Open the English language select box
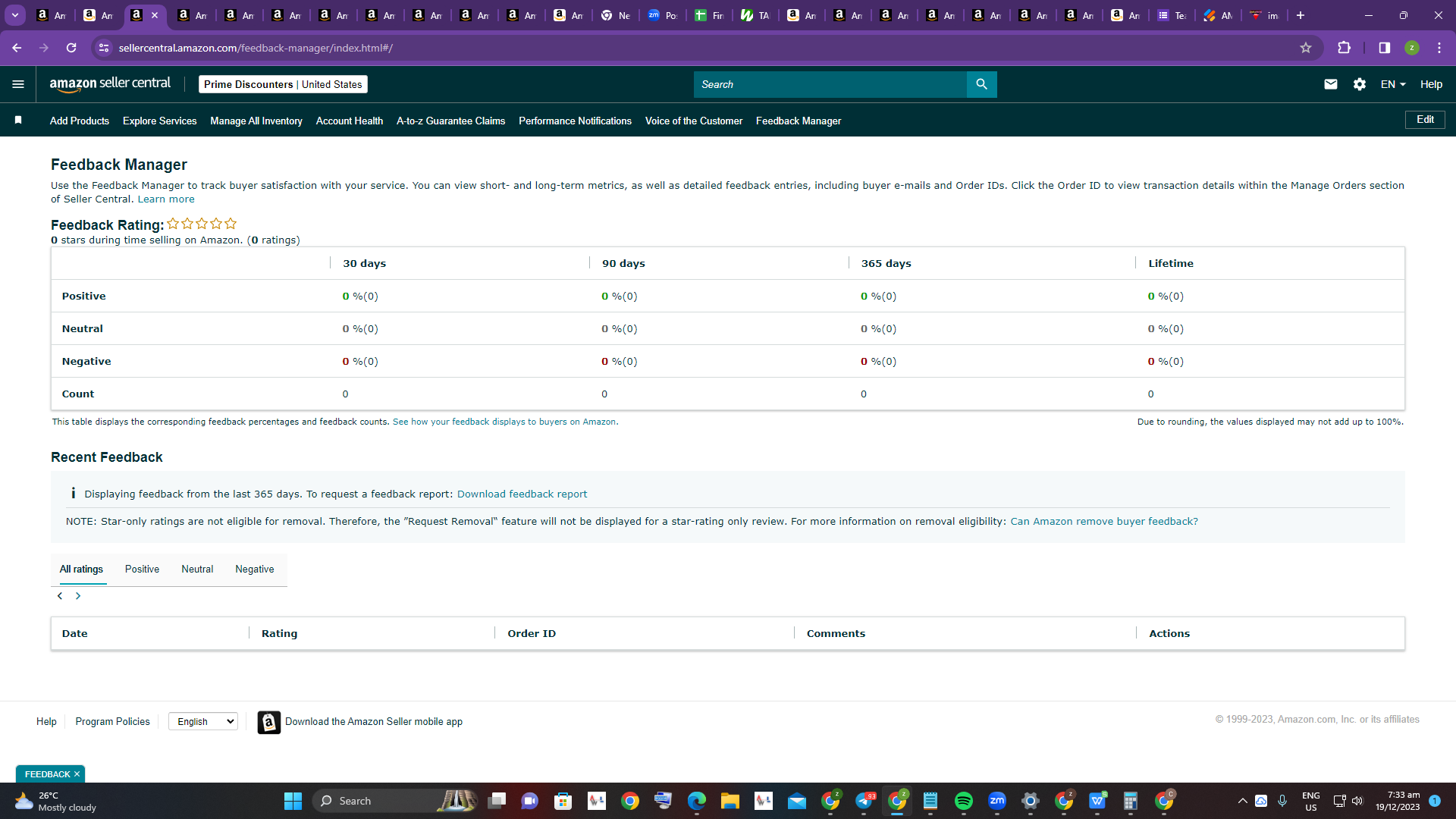Screen dimensions: 1456x819 [203, 721]
